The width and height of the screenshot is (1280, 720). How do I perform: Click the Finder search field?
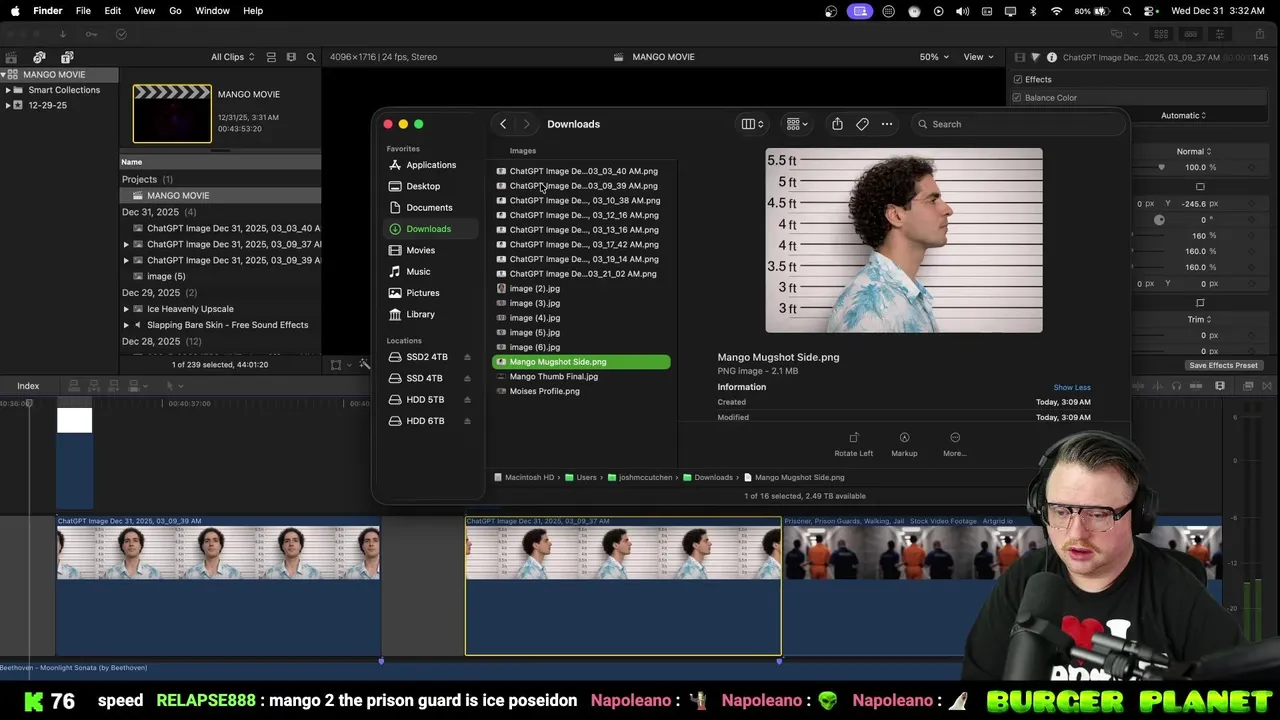tap(1017, 124)
